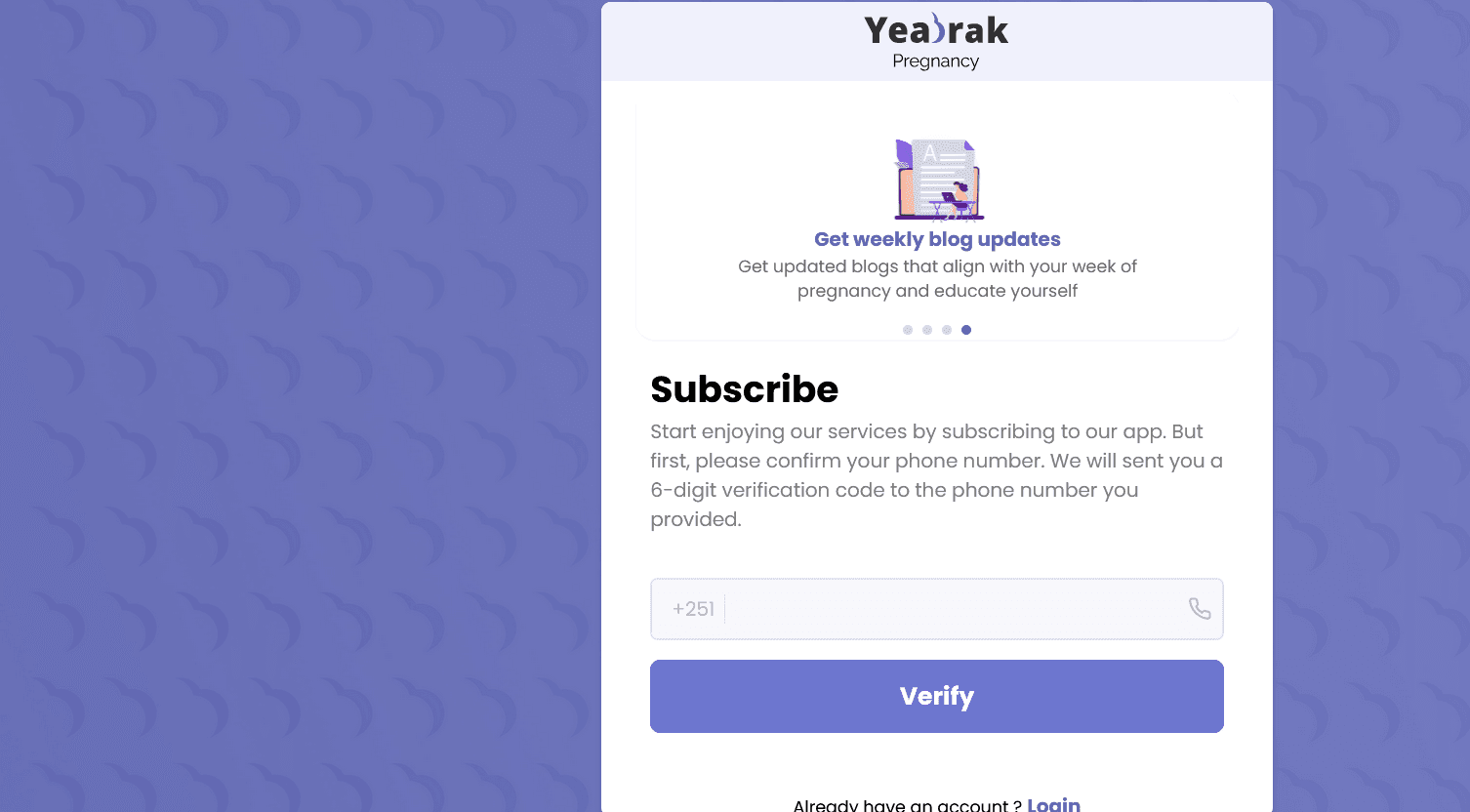Click the blog document illustration
Image resolution: width=1470 pixels, height=812 pixels.
point(937,180)
